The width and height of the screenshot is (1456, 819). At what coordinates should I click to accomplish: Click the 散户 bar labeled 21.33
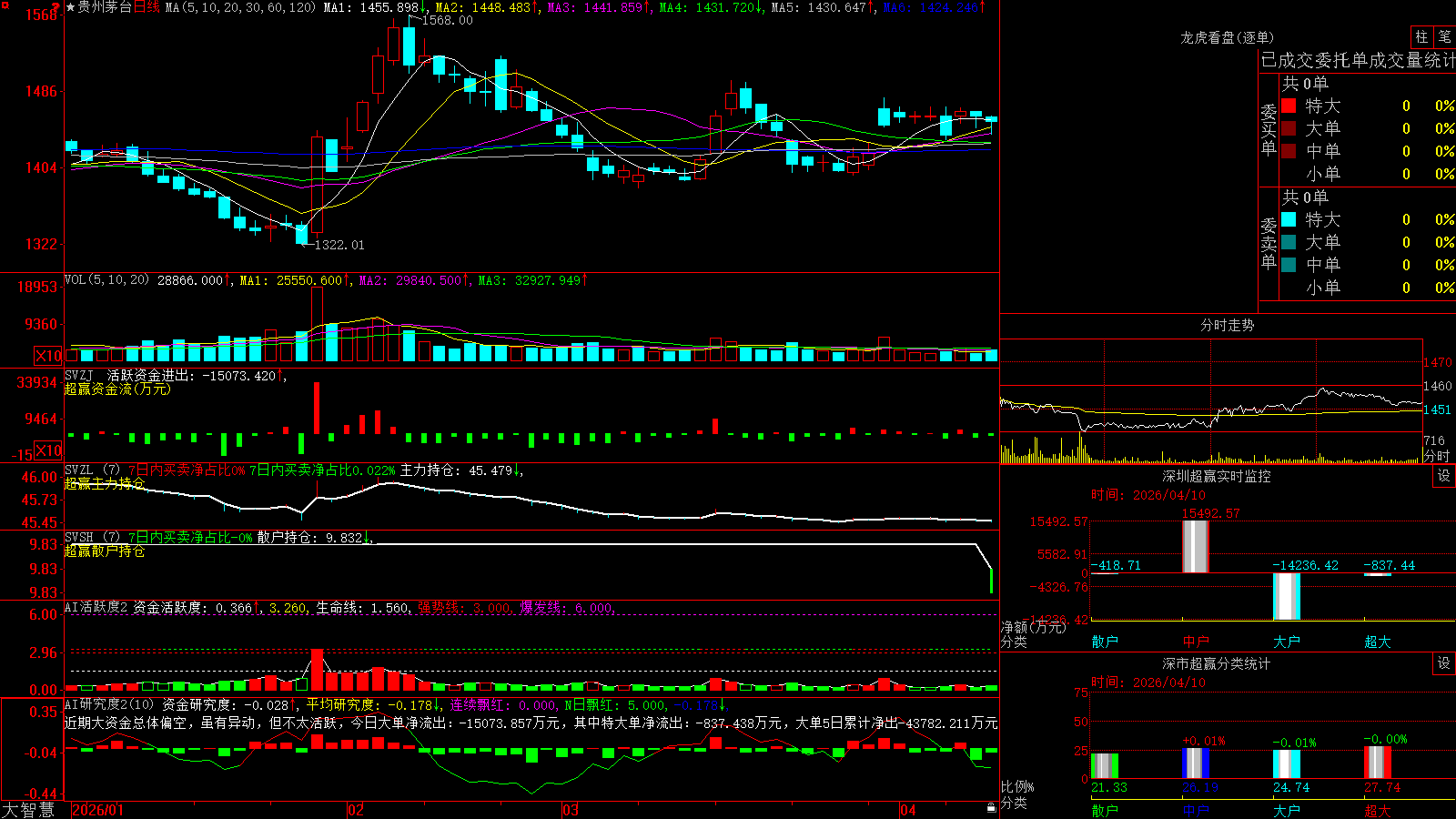click(x=1105, y=765)
